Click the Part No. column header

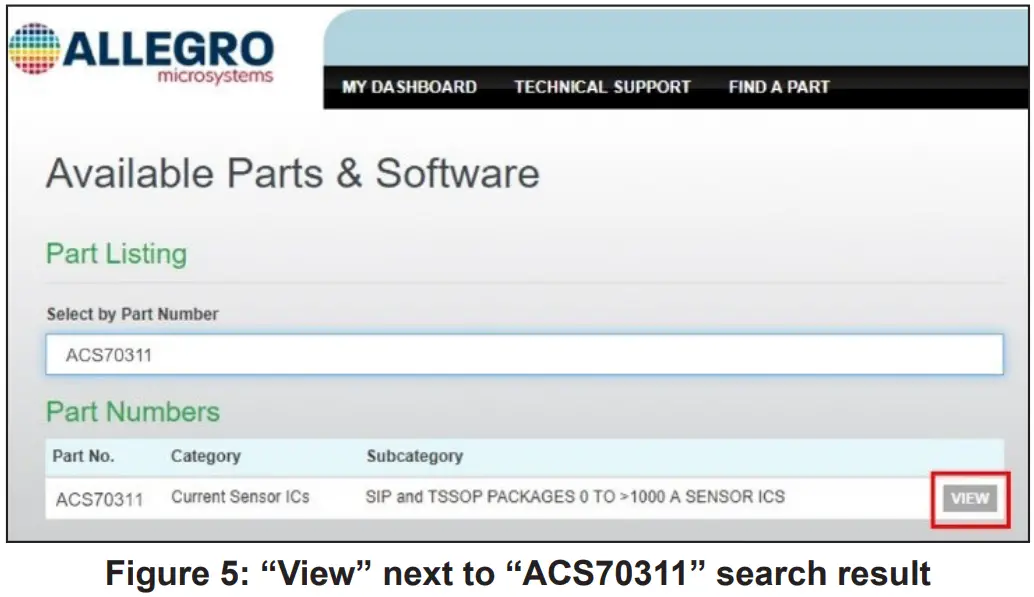(83, 456)
